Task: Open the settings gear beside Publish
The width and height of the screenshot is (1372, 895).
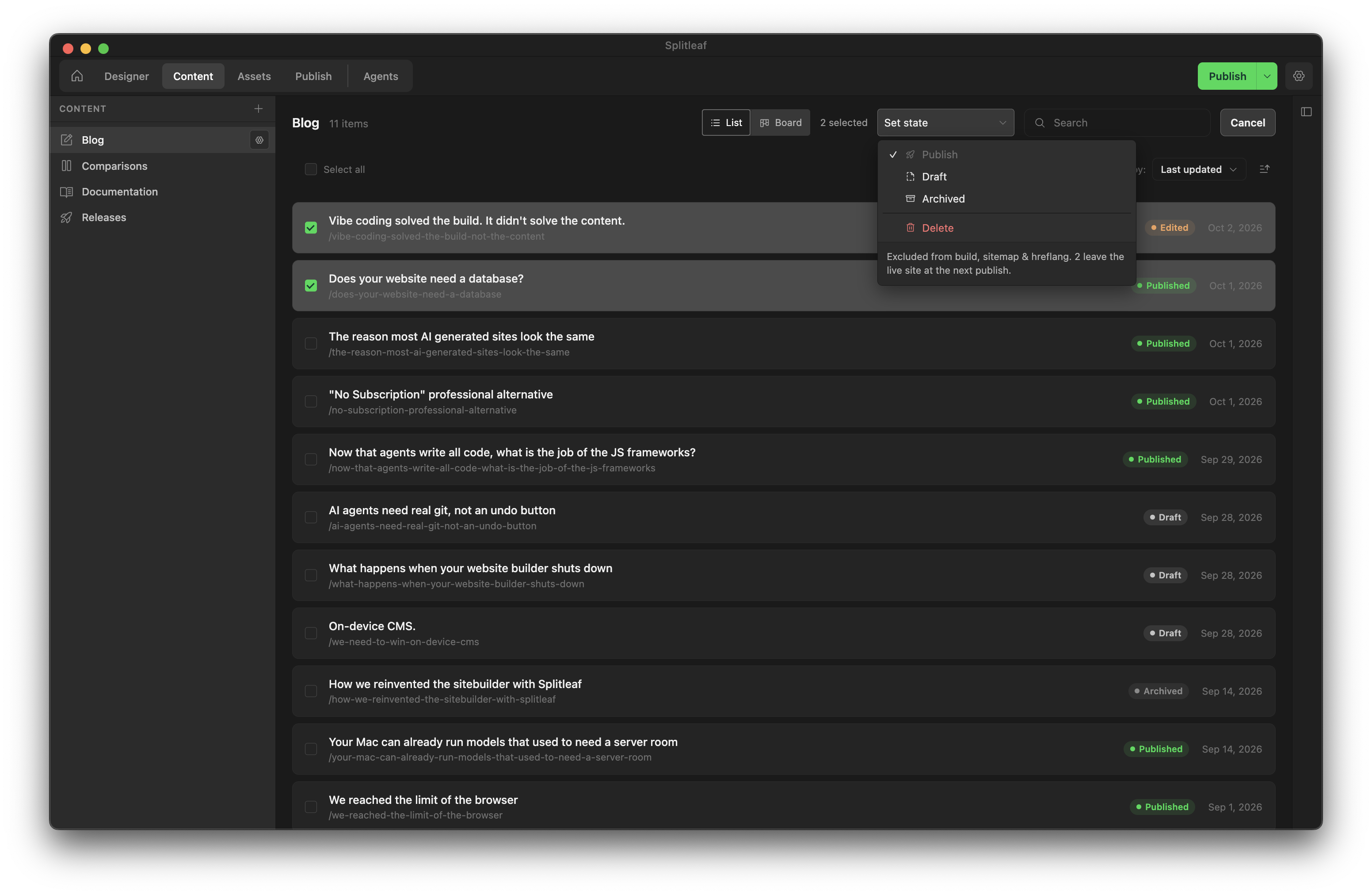Action: 1298,76
